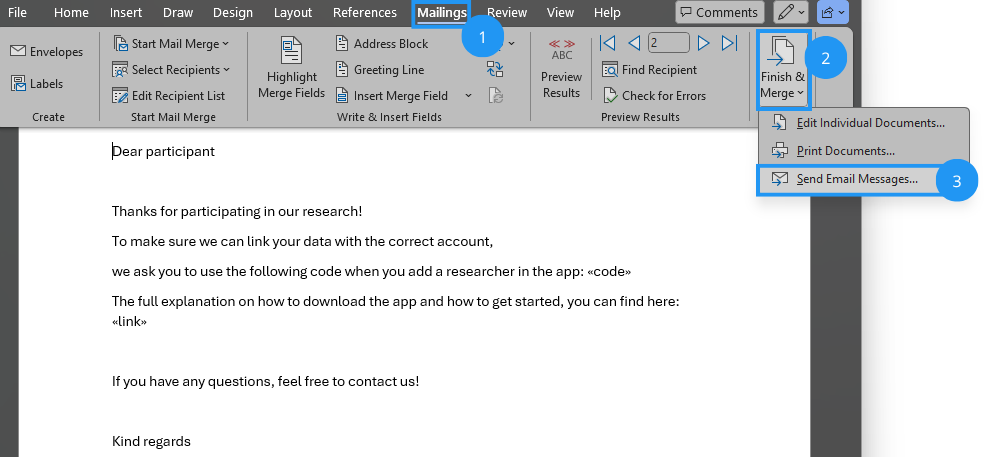
Task: Select the Mailings tab
Action: pos(442,12)
